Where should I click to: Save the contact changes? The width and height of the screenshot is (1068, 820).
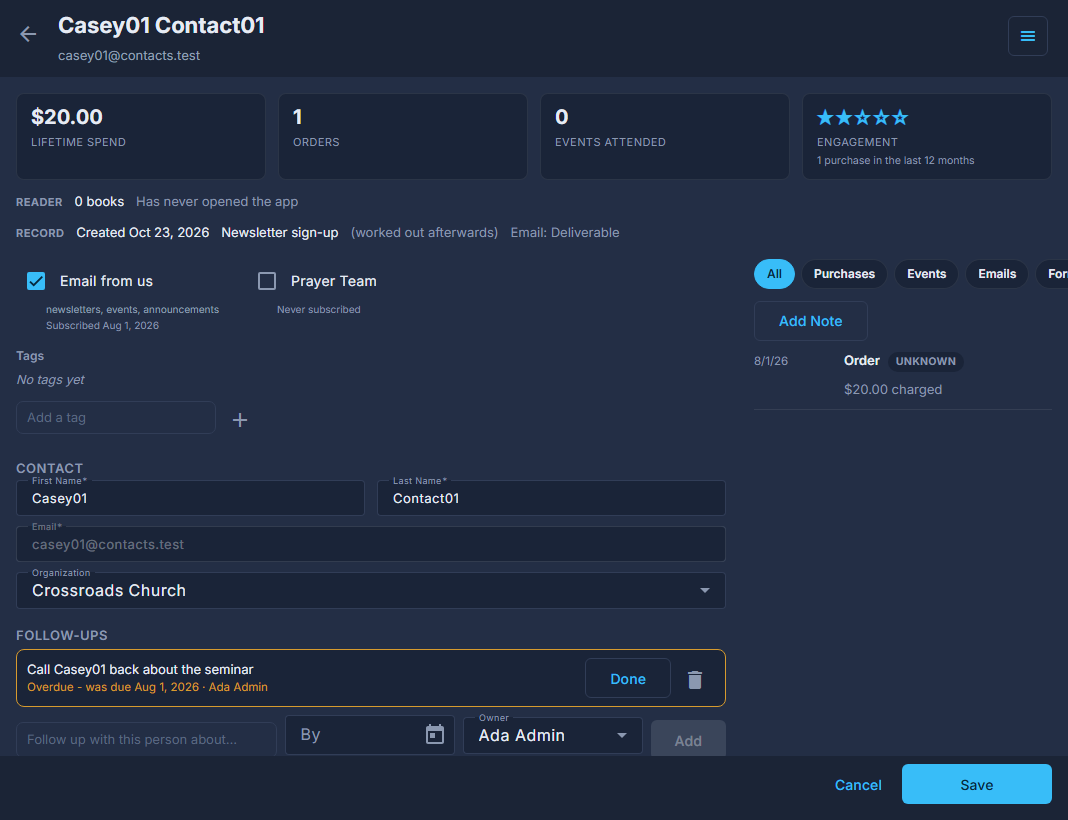[977, 785]
